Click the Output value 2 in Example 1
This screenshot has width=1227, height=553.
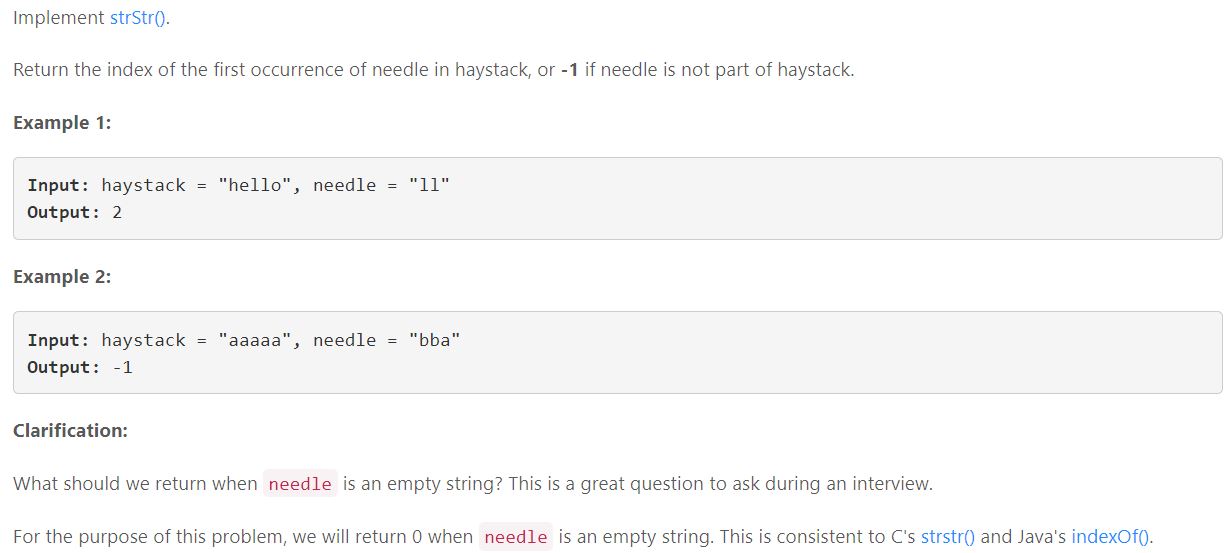(117, 212)
